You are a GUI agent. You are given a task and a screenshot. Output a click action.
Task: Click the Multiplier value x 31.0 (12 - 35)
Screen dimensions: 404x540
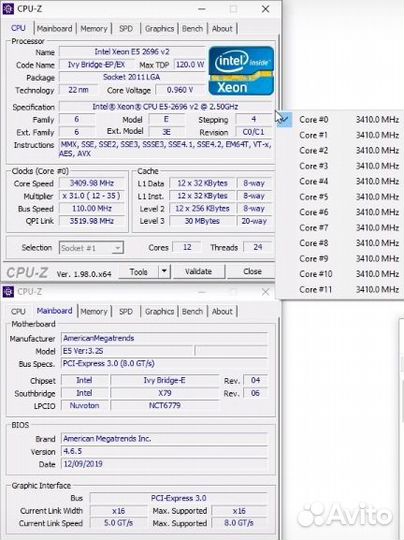pyautogui.click(x=92, y=196)
